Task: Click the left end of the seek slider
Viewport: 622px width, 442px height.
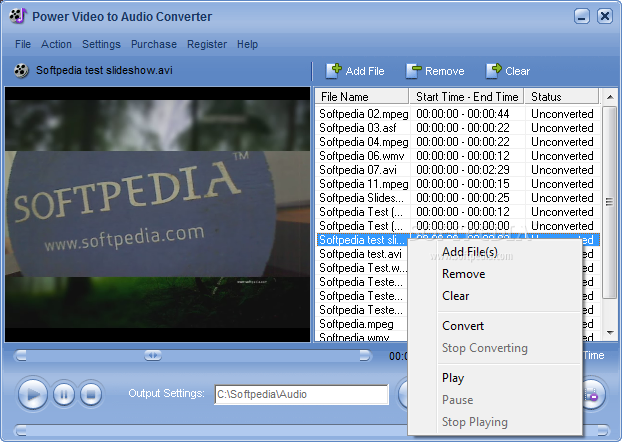Action: coord(21,355)
